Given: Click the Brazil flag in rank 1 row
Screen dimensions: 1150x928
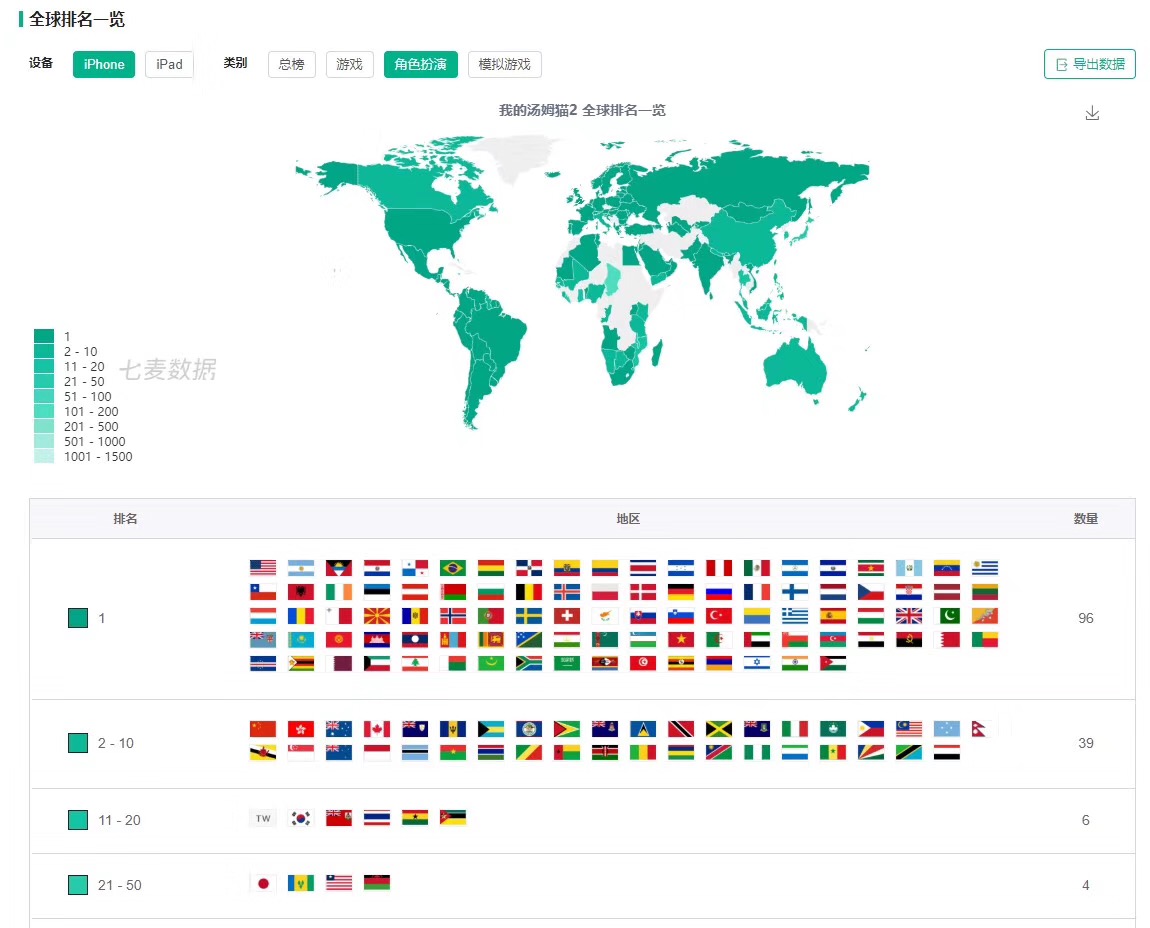Looking at the screenshot, I should coord(452,568).
